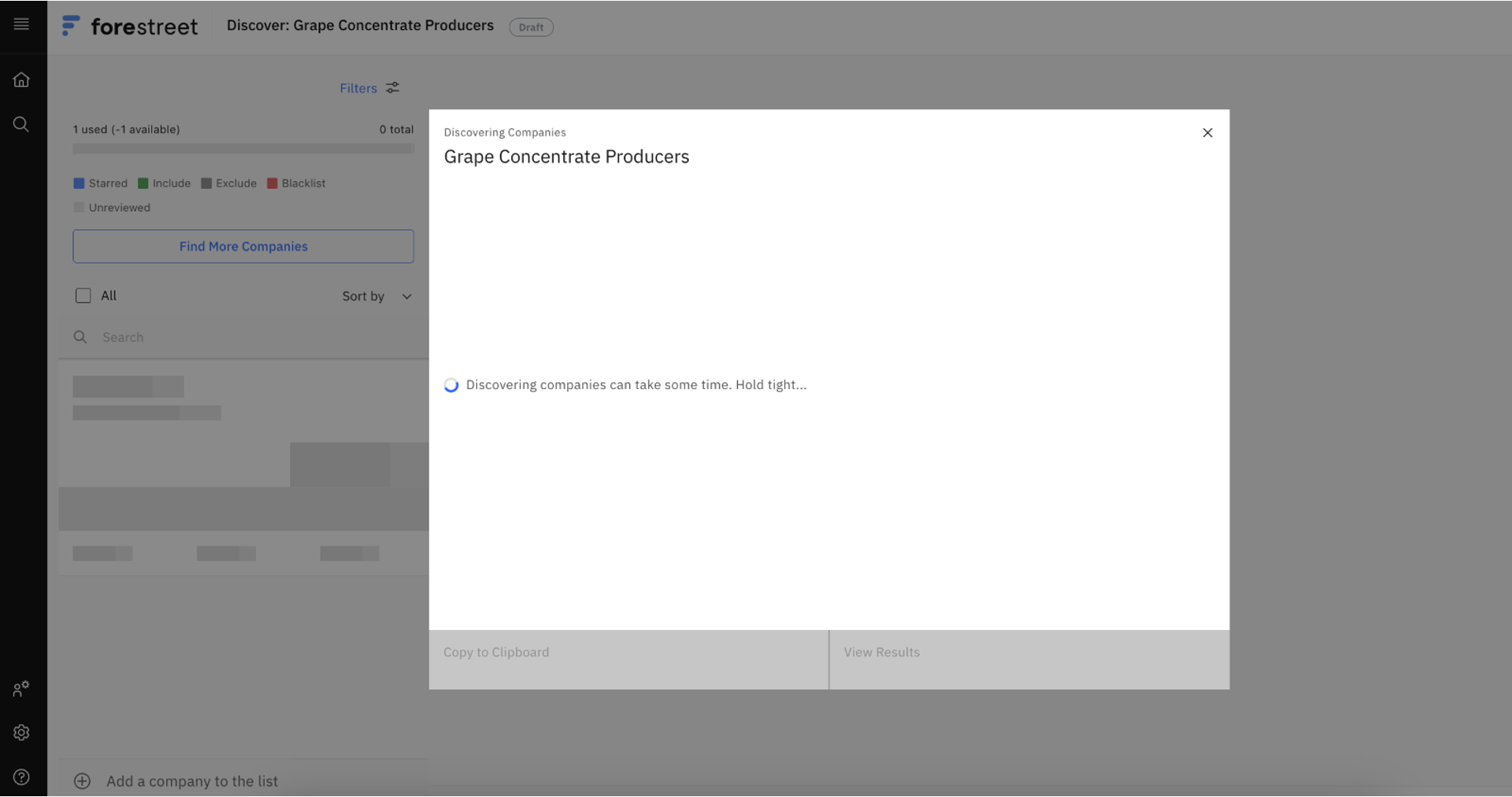
Task: Toggle the Blacklist legend filter
Action: click(296, 183)
